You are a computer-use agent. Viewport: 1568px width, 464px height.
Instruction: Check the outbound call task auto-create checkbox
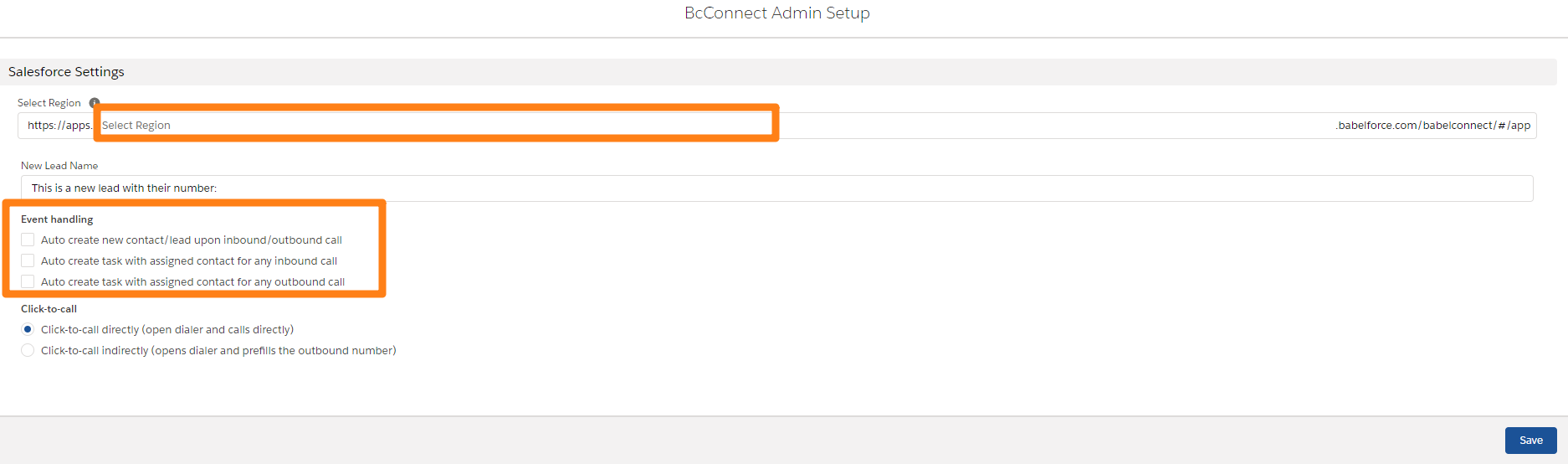click(28, 282)
